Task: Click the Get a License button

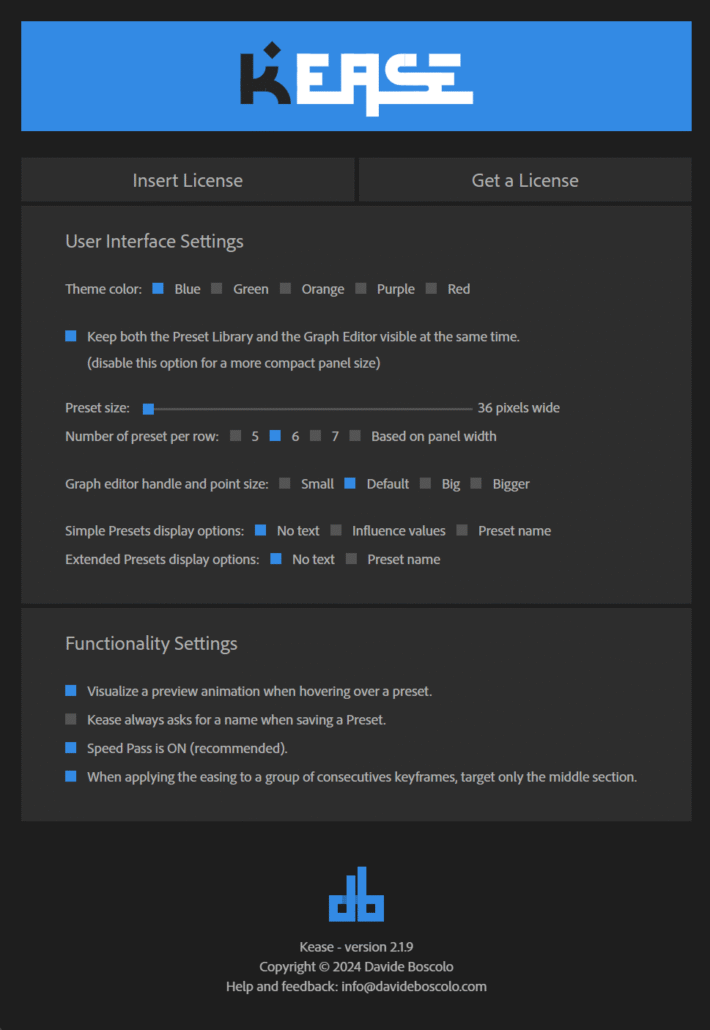Action: pyautogui.click(x=525, y=180)
